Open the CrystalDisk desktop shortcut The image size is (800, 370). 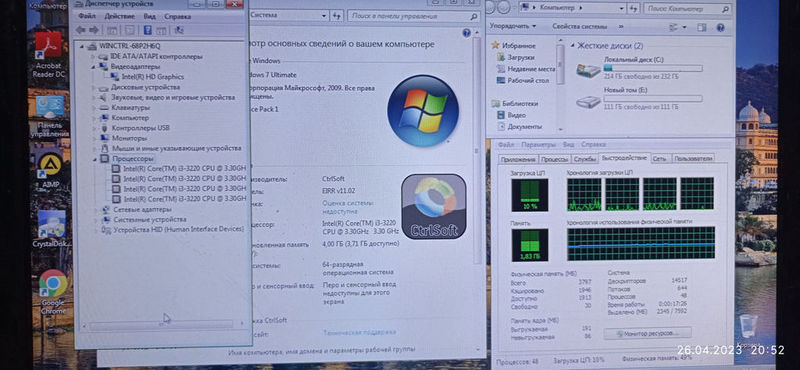(51, 229)
